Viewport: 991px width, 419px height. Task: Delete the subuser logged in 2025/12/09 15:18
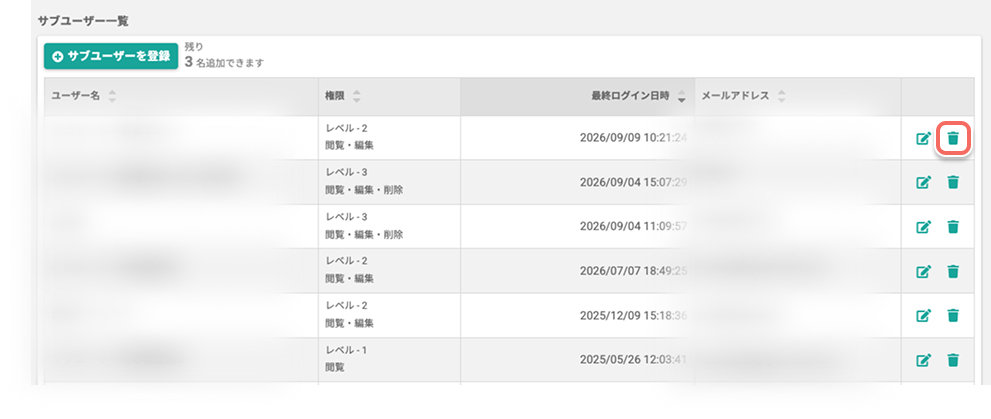953,315
